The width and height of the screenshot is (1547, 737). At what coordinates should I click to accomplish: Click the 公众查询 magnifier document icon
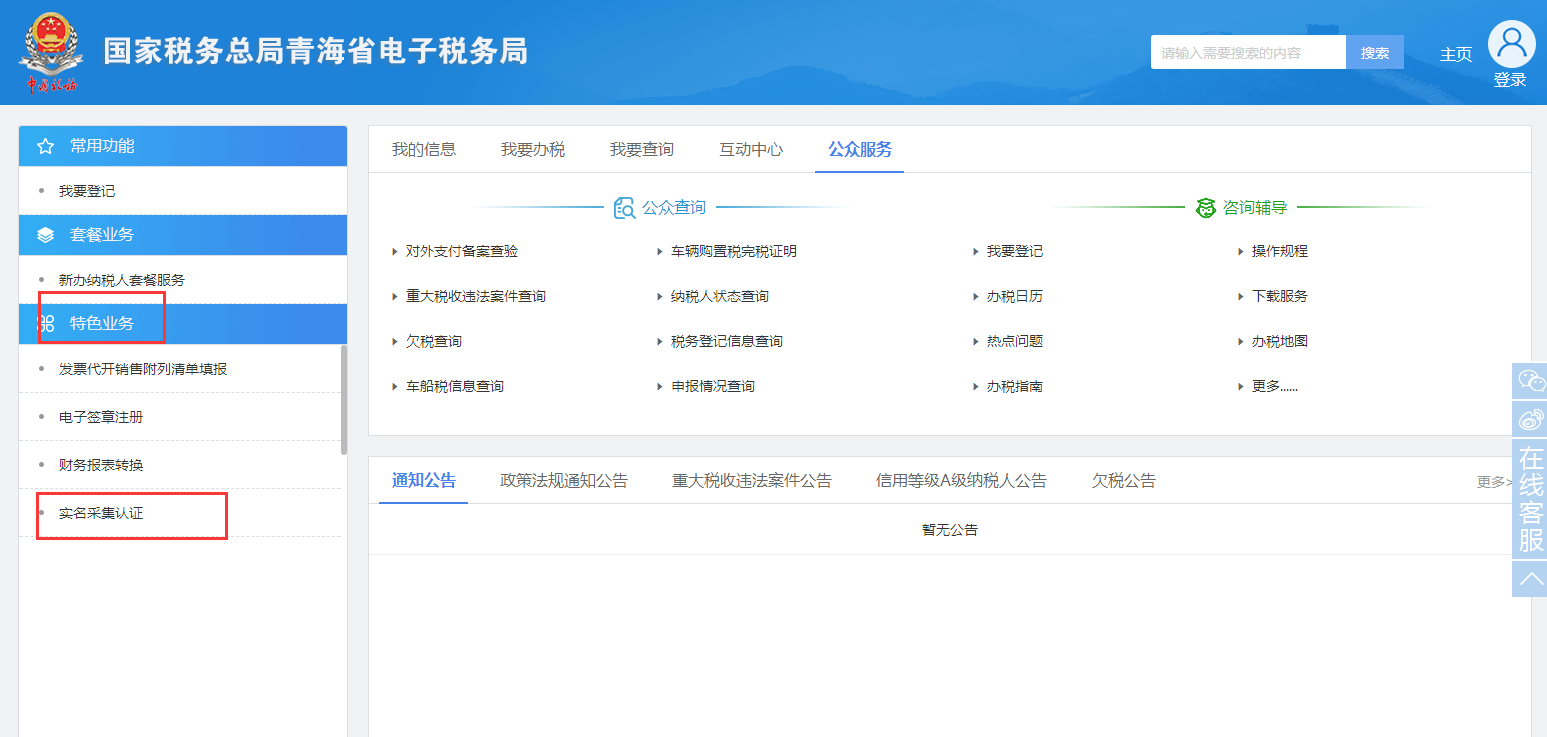(625, 208)
